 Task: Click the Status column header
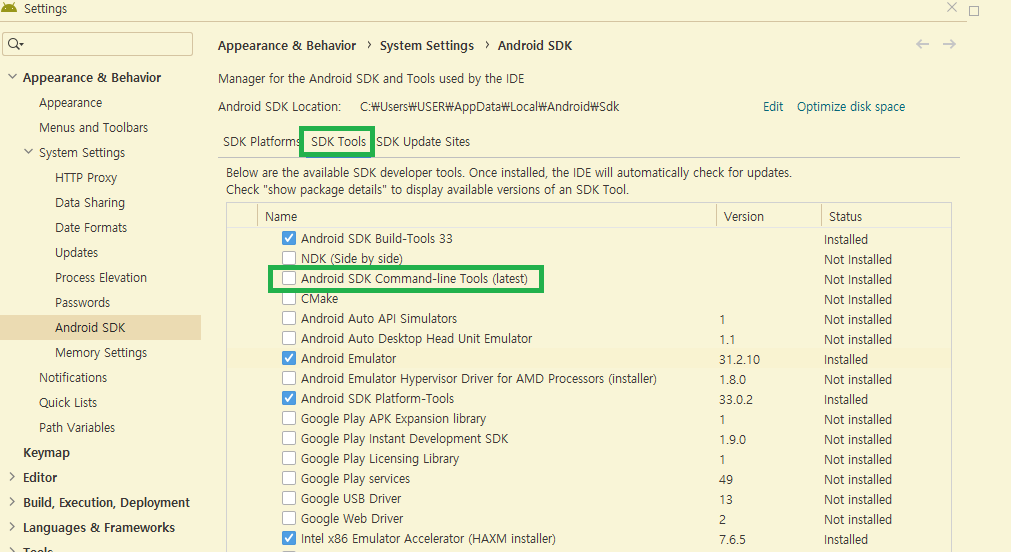(845, 217)
